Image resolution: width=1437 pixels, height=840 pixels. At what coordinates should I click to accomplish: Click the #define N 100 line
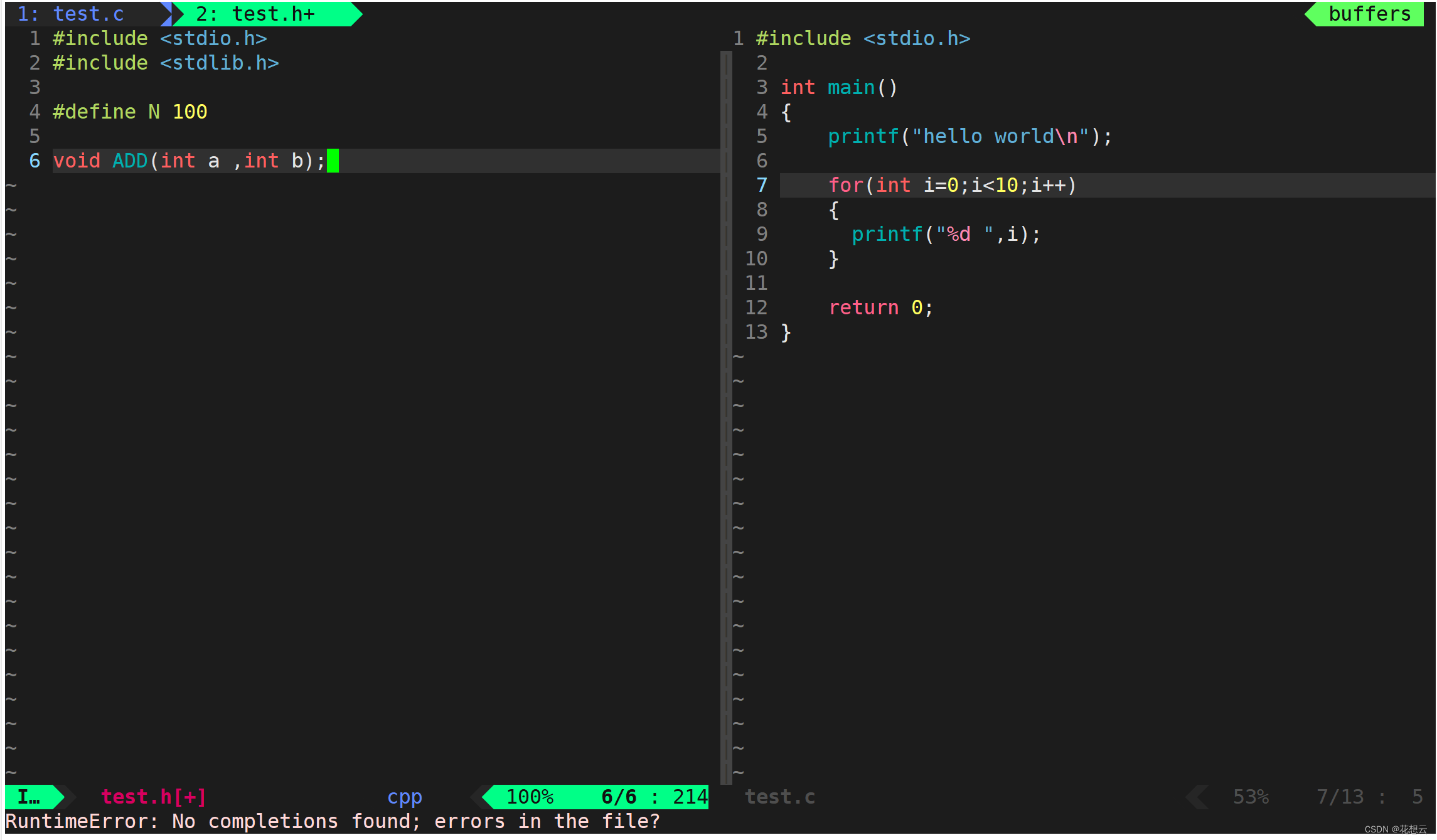pyautogui.click(x=130, y=112)
